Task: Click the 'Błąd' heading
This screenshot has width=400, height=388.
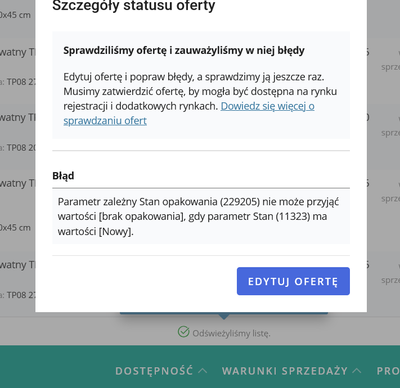Action: (x=63, y=176)
